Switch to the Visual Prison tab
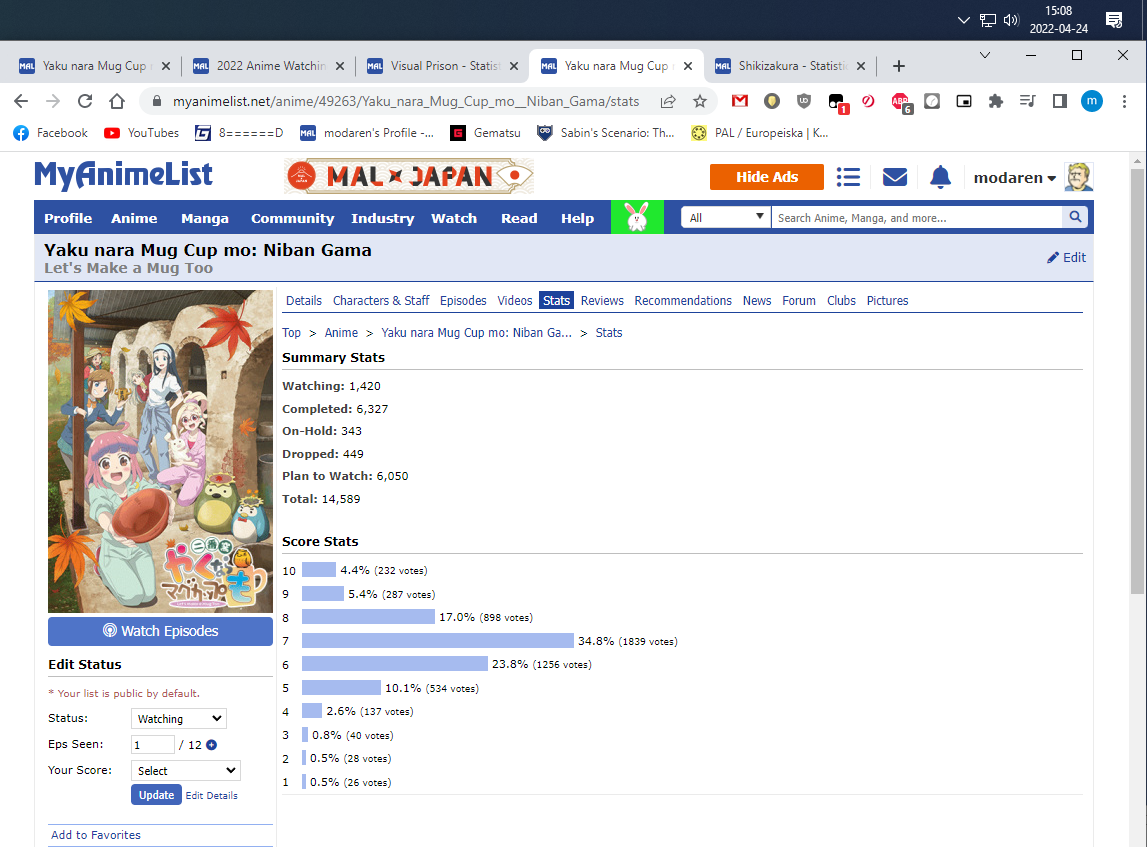The width and height of the screenshot is (1147, 847). (441, 66)
